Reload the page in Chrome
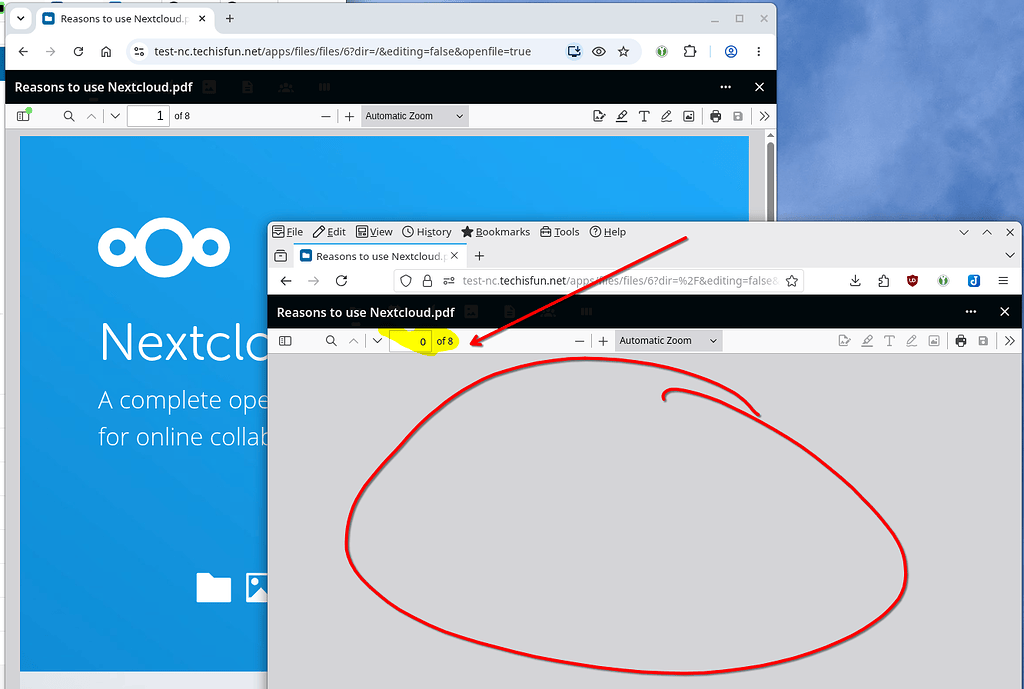The width and height of the screenshot is (1024, 689). pos(78,52)
